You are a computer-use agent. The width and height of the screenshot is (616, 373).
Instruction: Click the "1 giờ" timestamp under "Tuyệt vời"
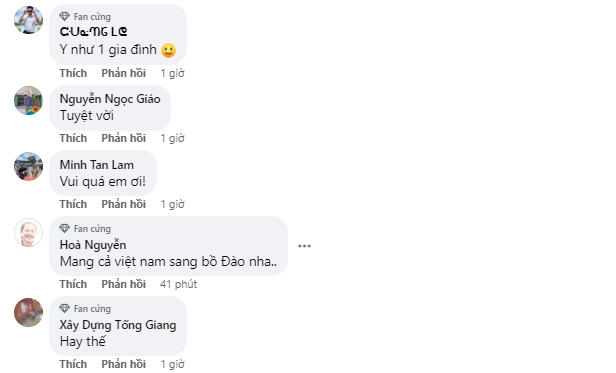[172, 138]
